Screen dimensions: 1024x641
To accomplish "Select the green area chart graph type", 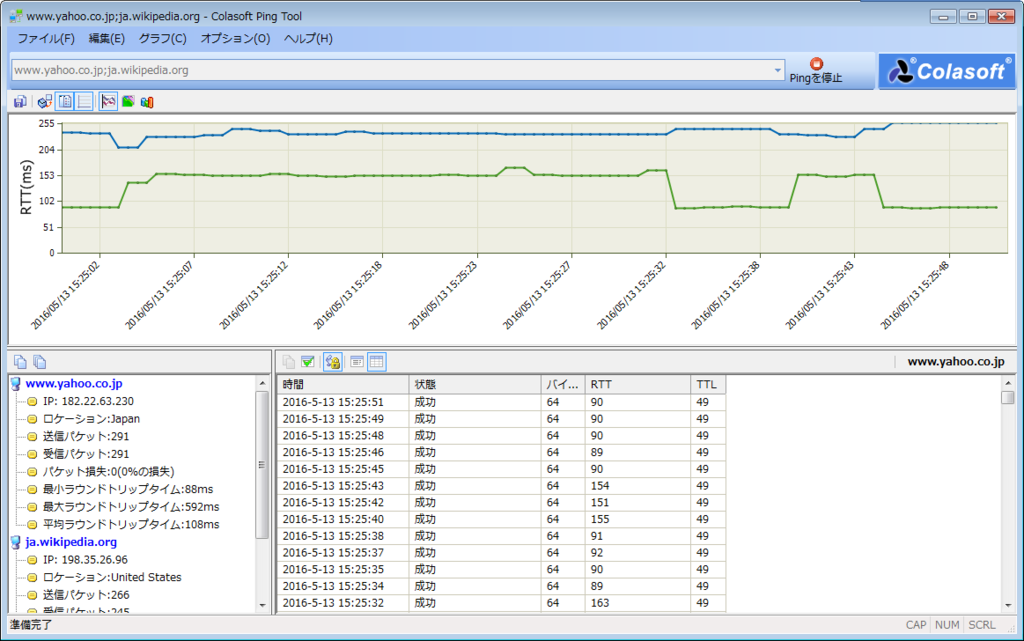I will (x=128, y=101).
